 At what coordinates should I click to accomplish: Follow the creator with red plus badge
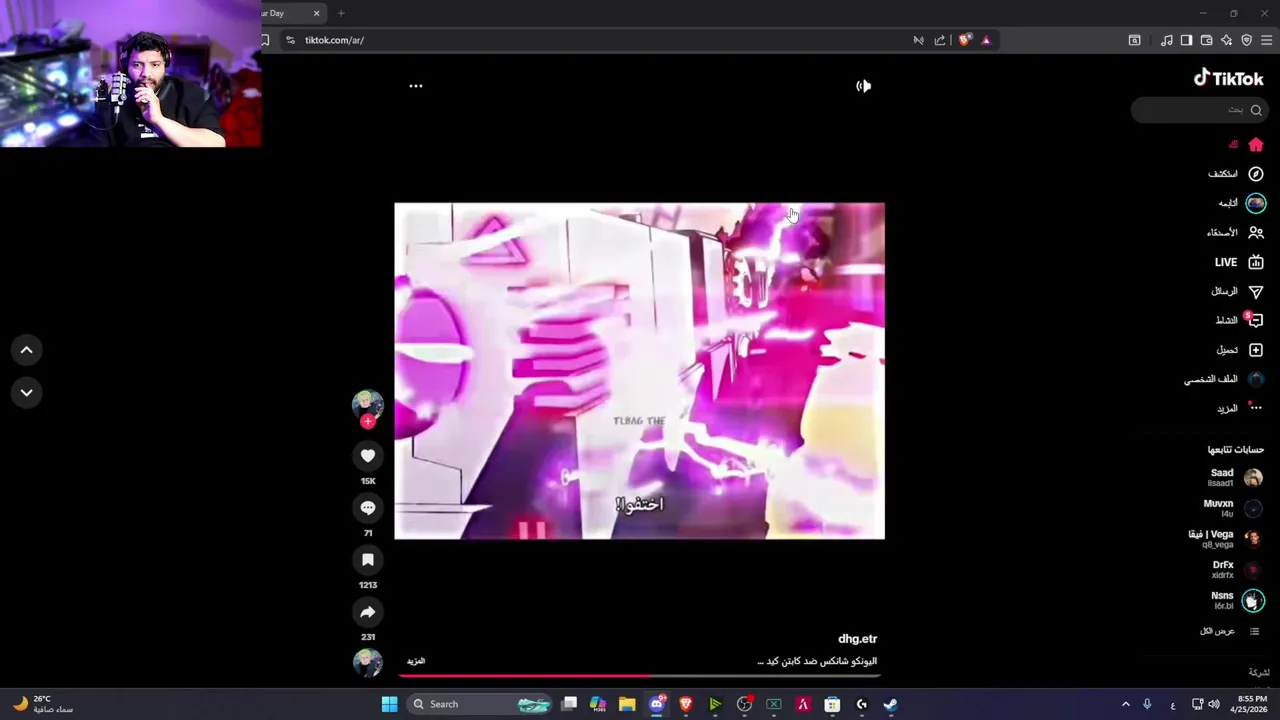pyautogui.click(x=368, y=422)
